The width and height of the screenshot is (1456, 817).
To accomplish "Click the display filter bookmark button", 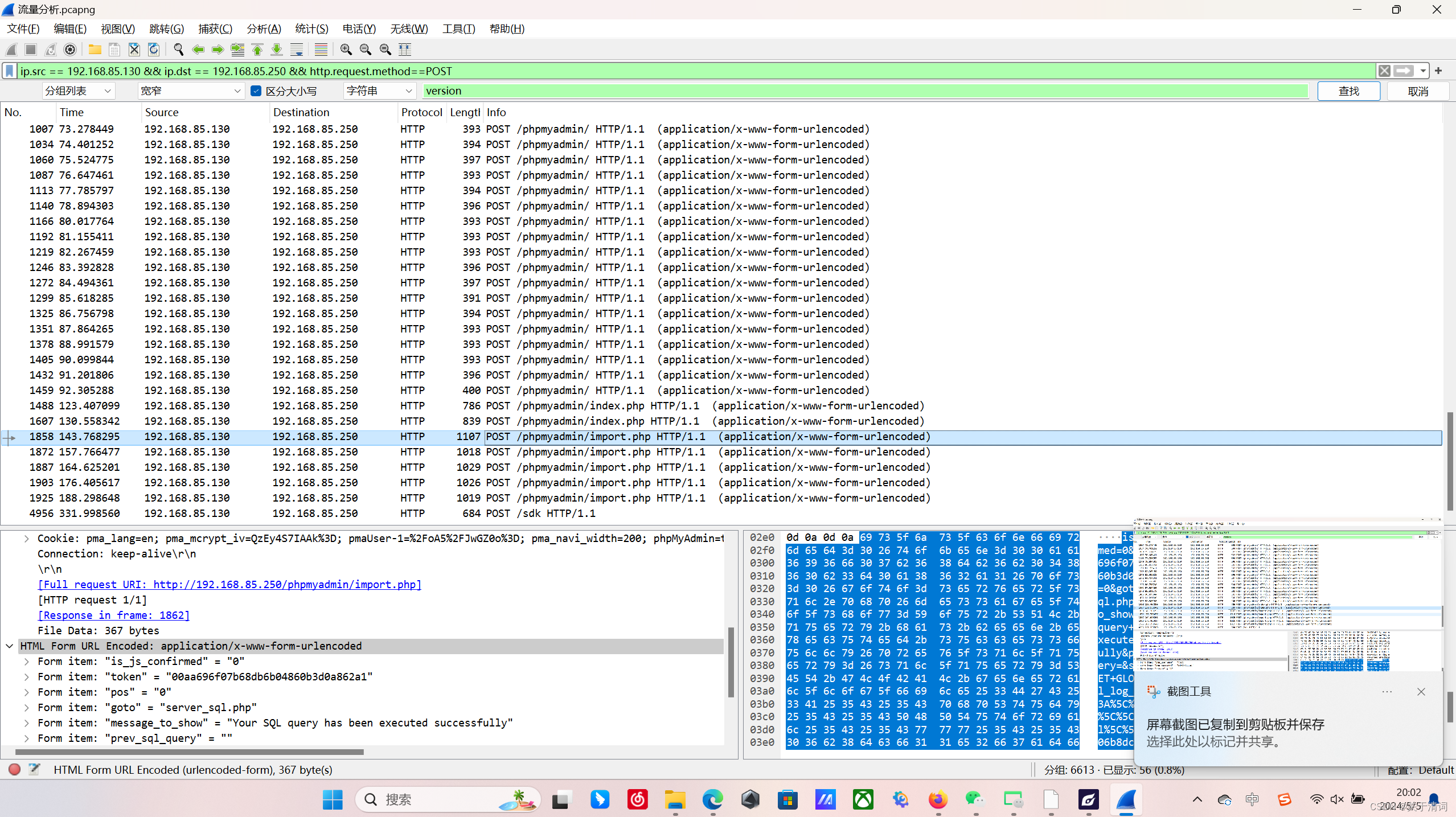I will click(x=10, y=71).
